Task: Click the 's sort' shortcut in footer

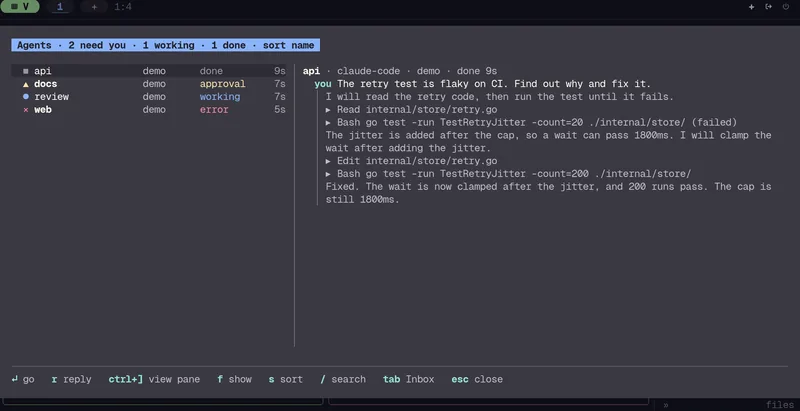Action: pos(286,379)
